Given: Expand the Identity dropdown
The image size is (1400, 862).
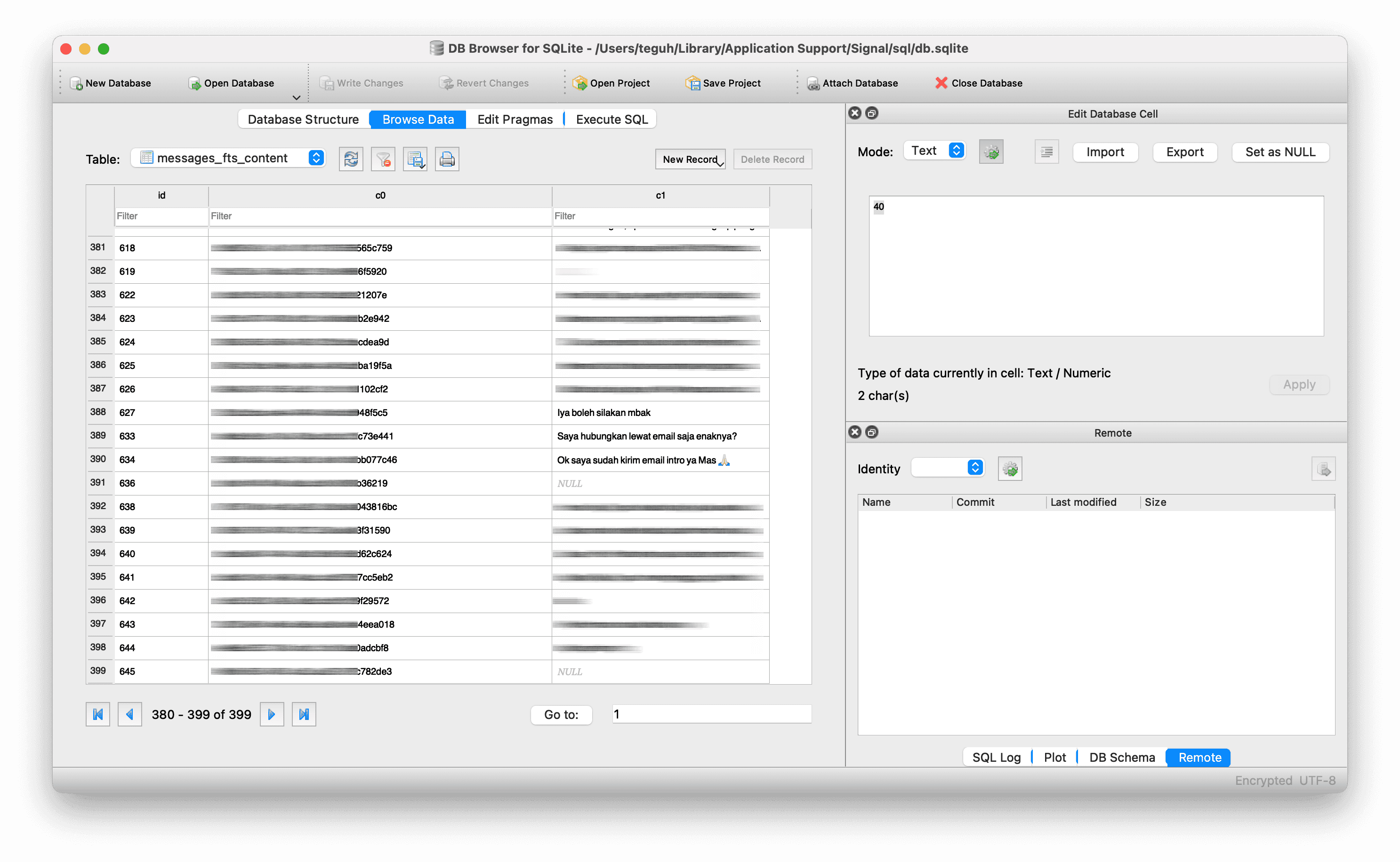Looking at the screenshot, I should [x=947, y=468].
